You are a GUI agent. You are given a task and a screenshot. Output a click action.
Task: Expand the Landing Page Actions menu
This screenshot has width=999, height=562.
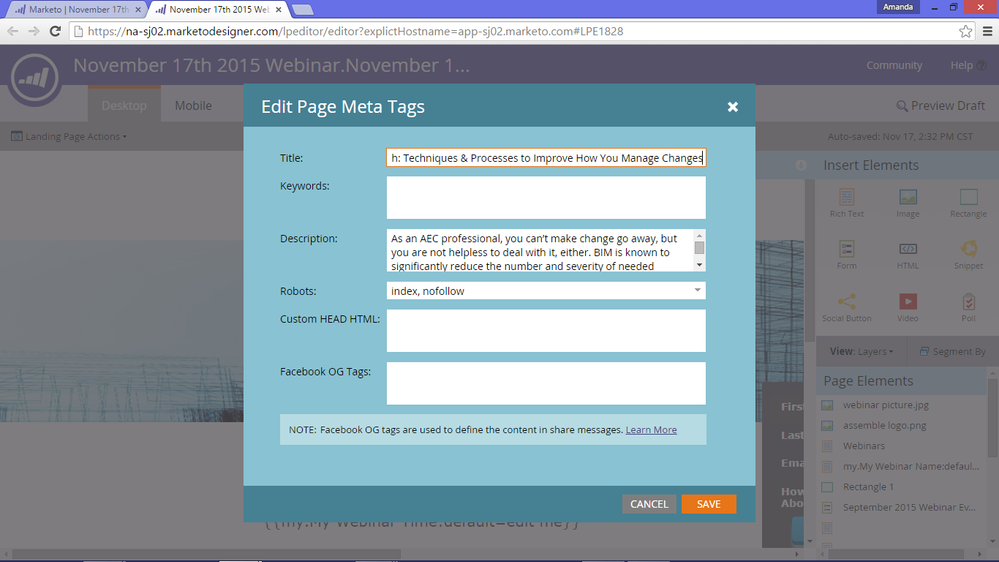tap(69, 136)
